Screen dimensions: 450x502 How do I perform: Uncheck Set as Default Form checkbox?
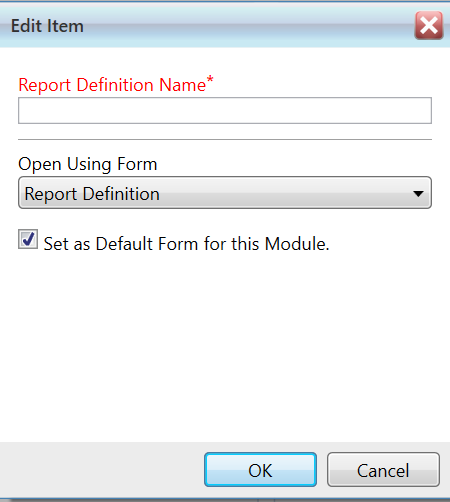[28, 239]
